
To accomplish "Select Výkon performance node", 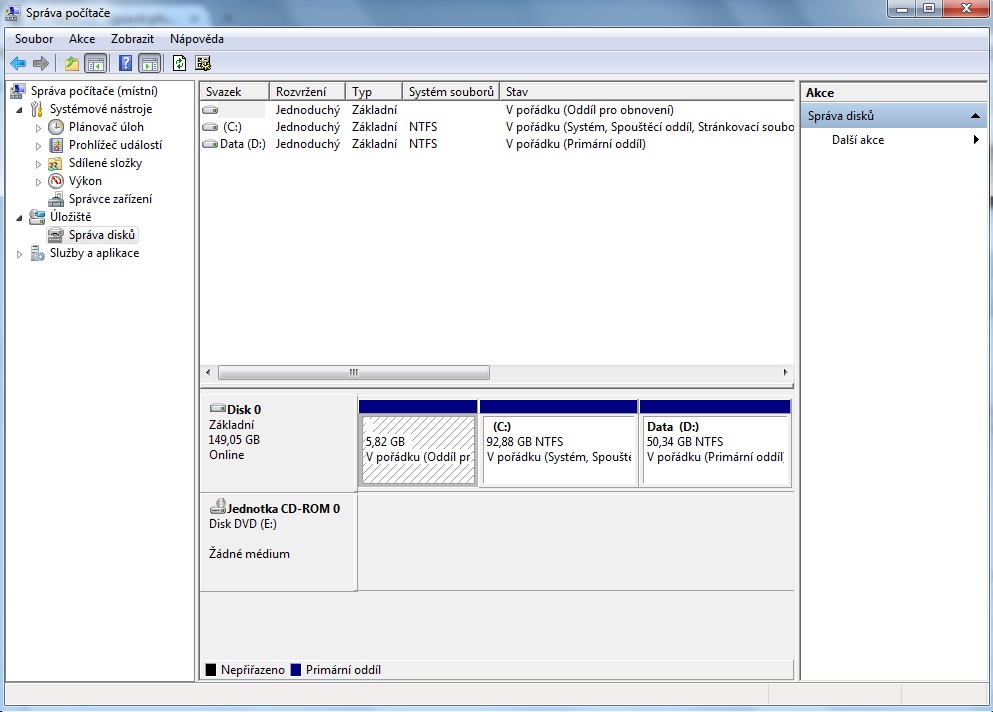I will pos(85,181).
